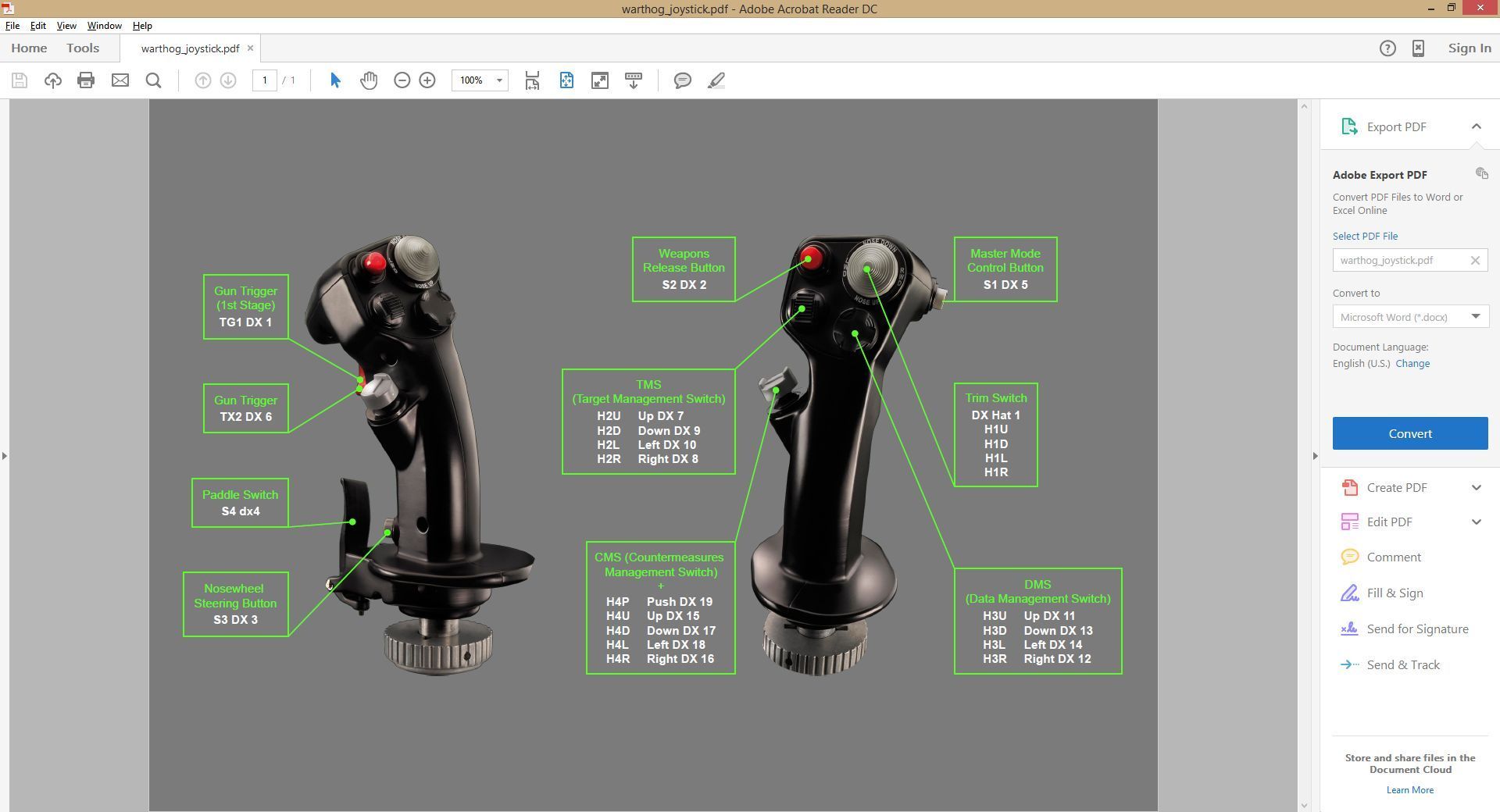Click the Change document language link
Viewport: 1500px width, 812px height.
pyautogui.click(x=1412, y=363)
